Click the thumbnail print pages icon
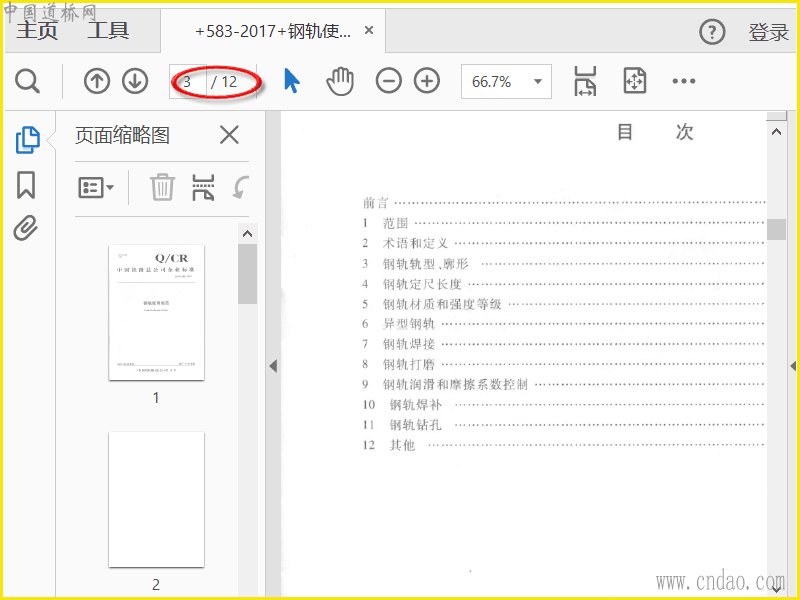This screenshot has width=800, height=600. click(203, 187)
